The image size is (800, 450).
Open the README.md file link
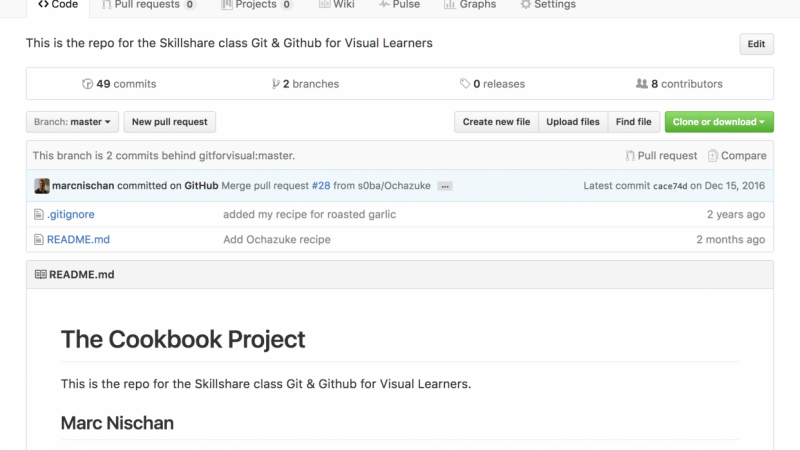[x=78, y=239]
